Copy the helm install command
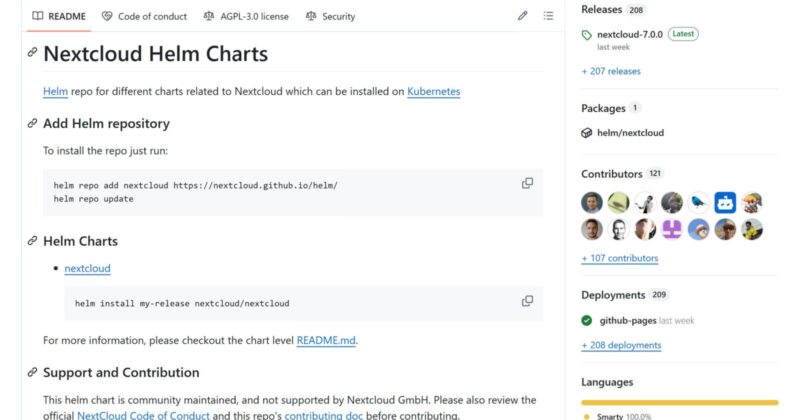This screenshot has width=800, height=420. click(x=527, y=301)
